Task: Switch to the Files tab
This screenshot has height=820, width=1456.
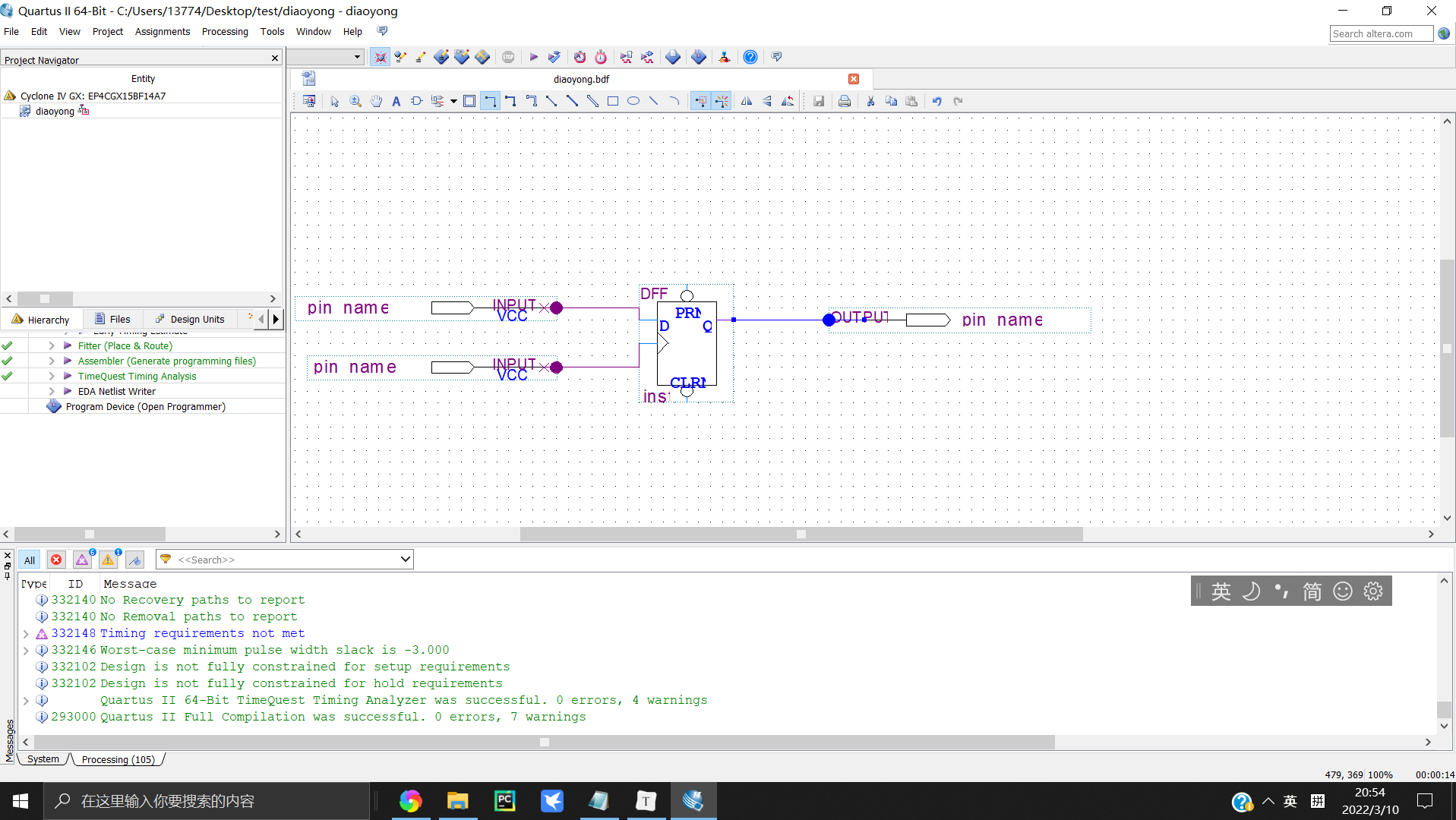Action: tap(112, 319)
